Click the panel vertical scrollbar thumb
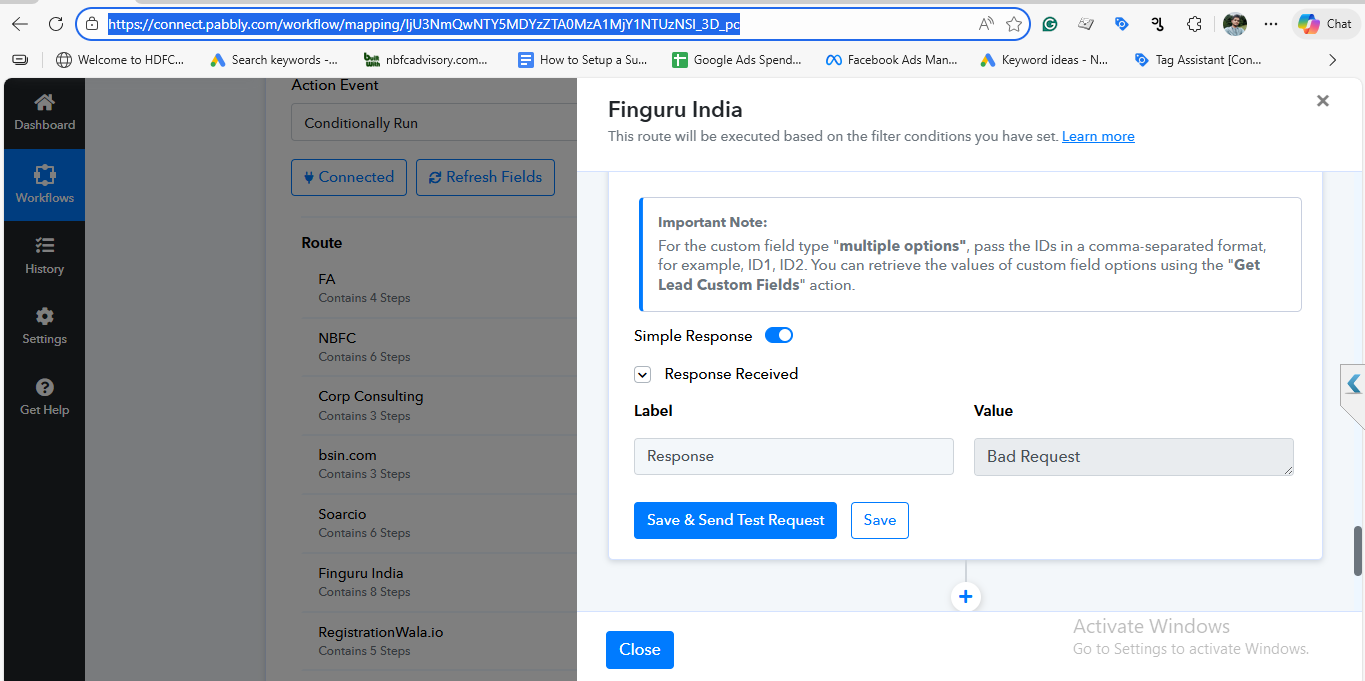1365x681 pixels. point(1358,550)
